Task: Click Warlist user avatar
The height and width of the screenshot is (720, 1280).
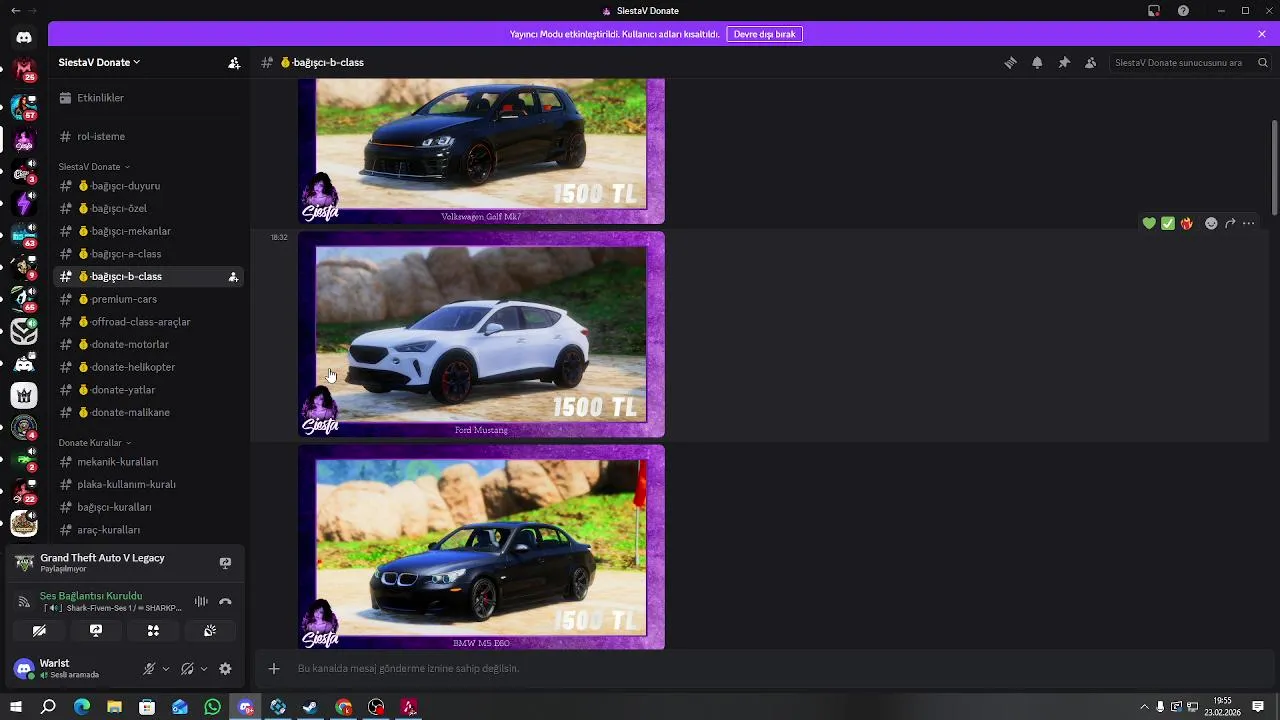Action: [24, 668]
